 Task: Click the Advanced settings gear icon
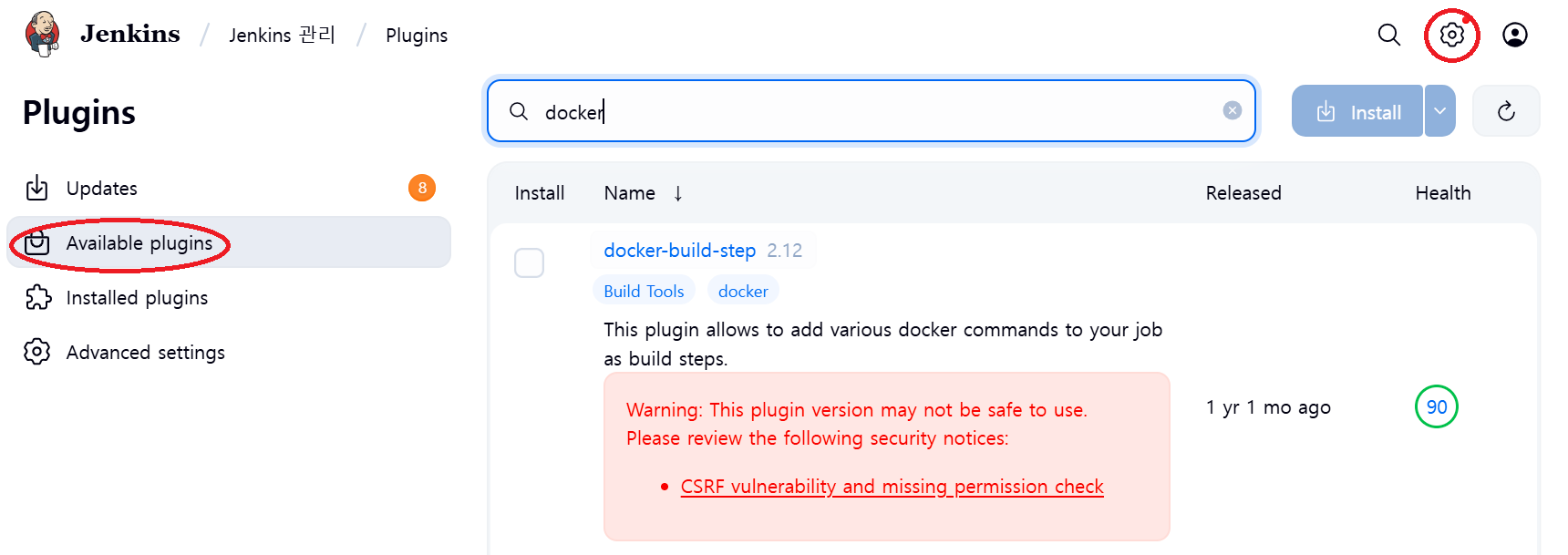coord(37,352)
